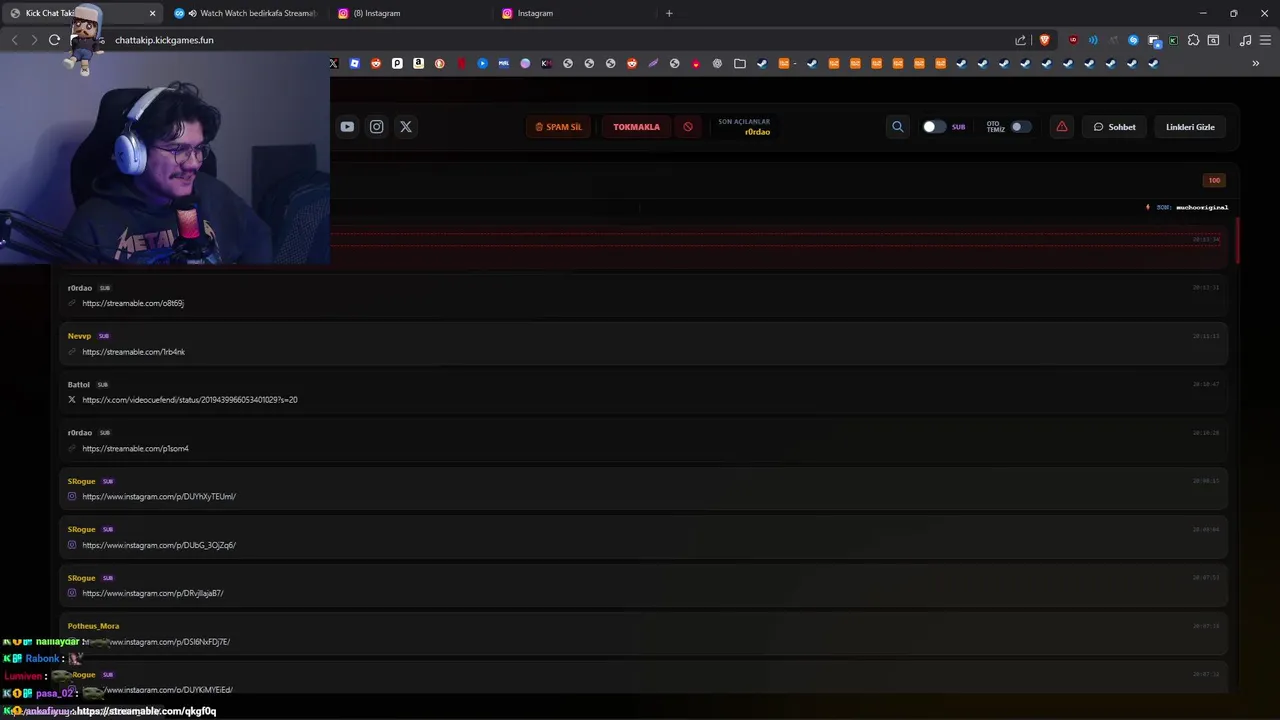Click the 100 counter badge
The width and height of the screenshot is (1280, 720).
tap(1214, 180)
